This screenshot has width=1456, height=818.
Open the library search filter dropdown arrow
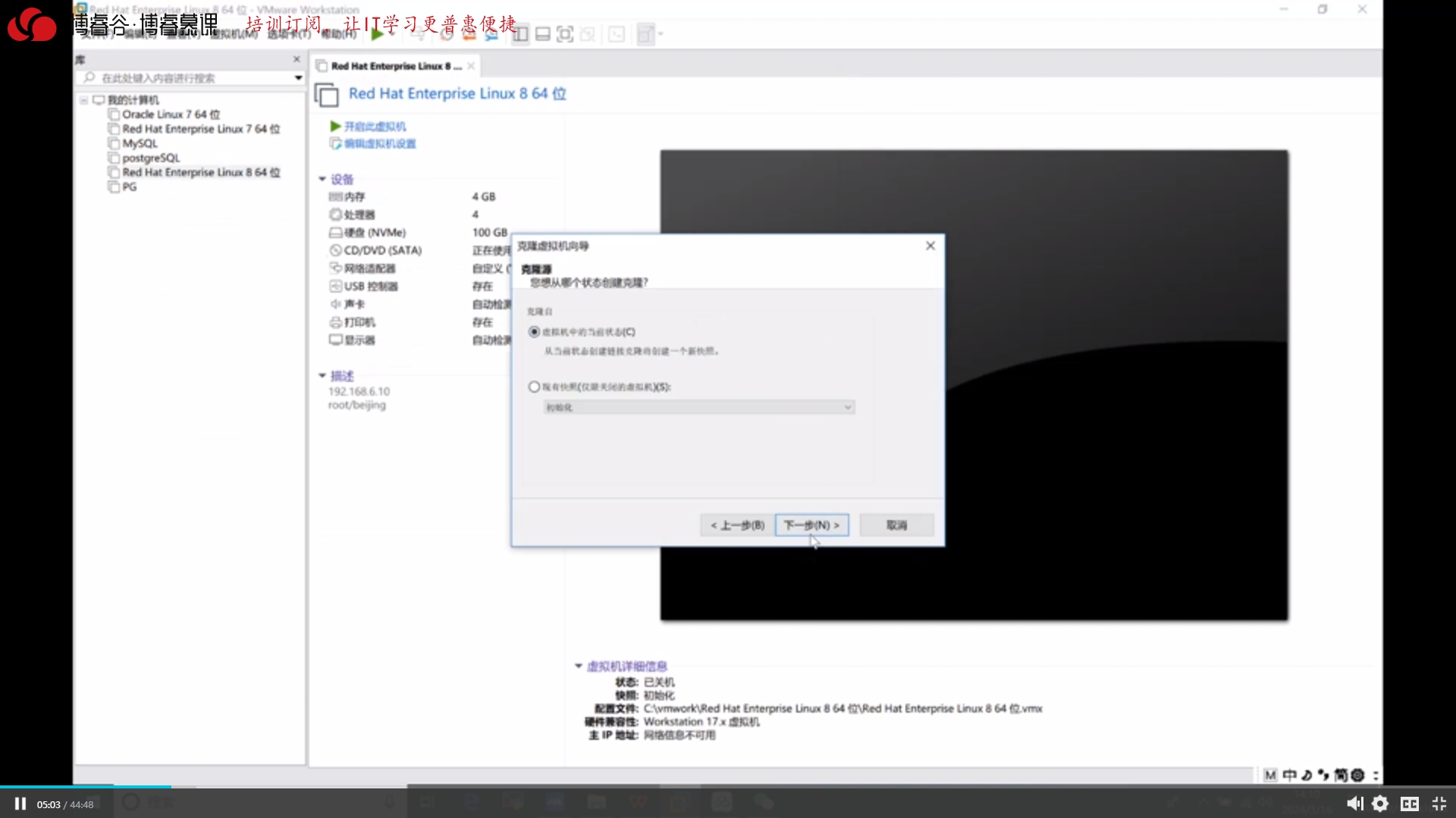(x=298, y=78)
